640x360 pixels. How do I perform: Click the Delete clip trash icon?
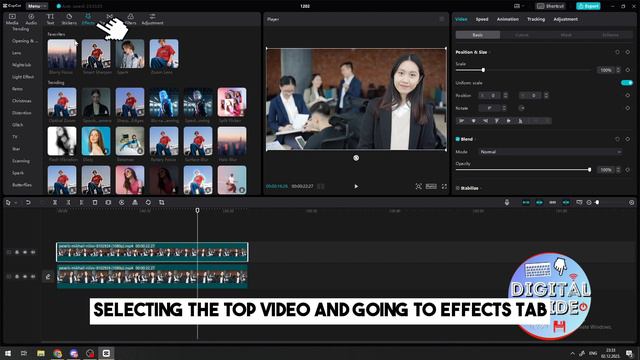pos(95,202)
